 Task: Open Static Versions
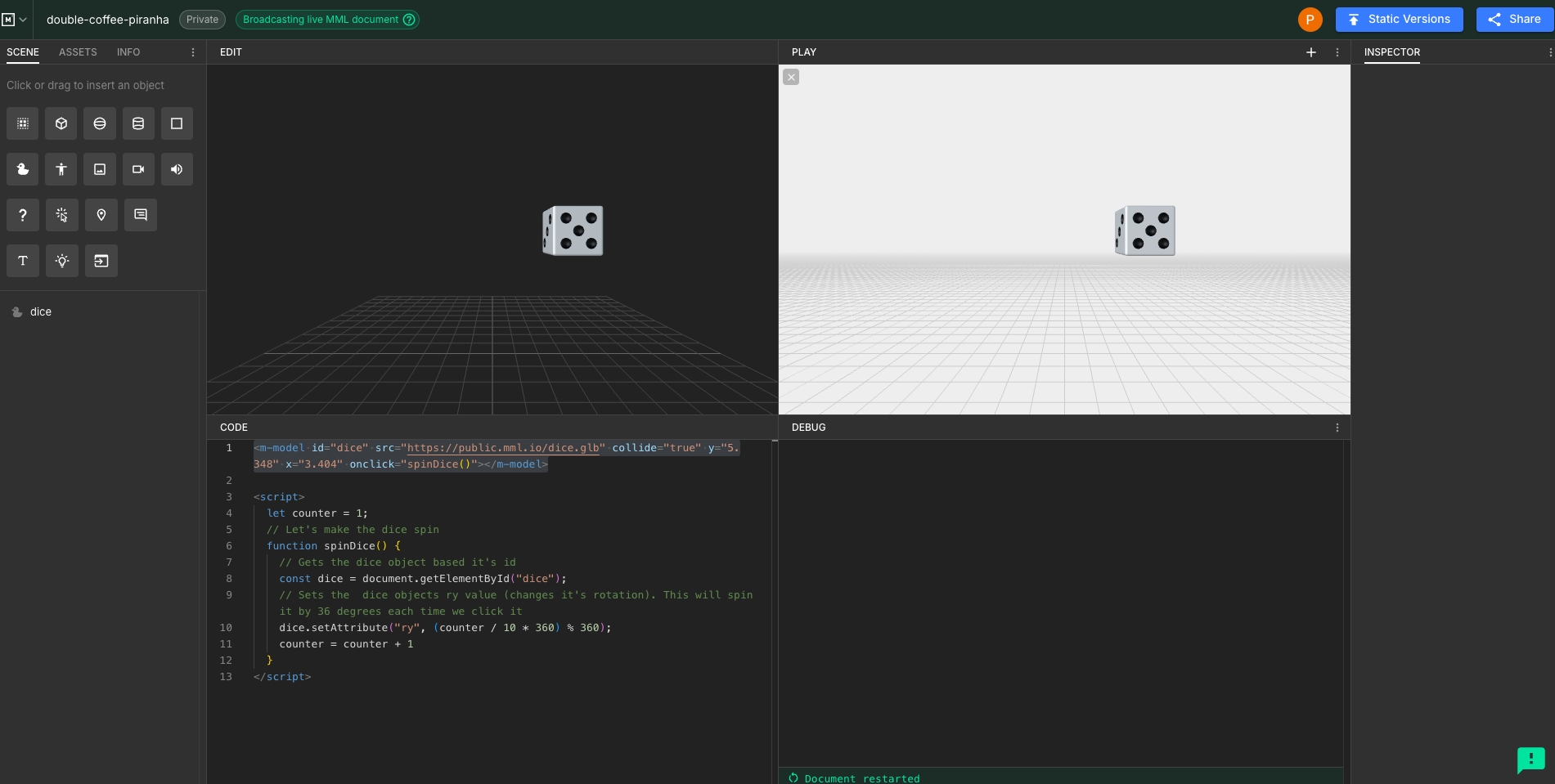[x=1399, y=20]
